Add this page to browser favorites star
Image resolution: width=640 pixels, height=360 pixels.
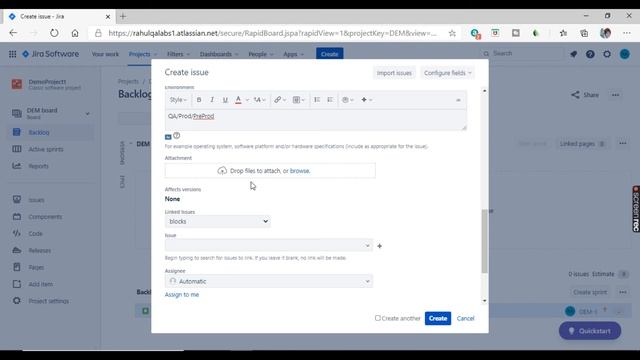click(452, 33)
